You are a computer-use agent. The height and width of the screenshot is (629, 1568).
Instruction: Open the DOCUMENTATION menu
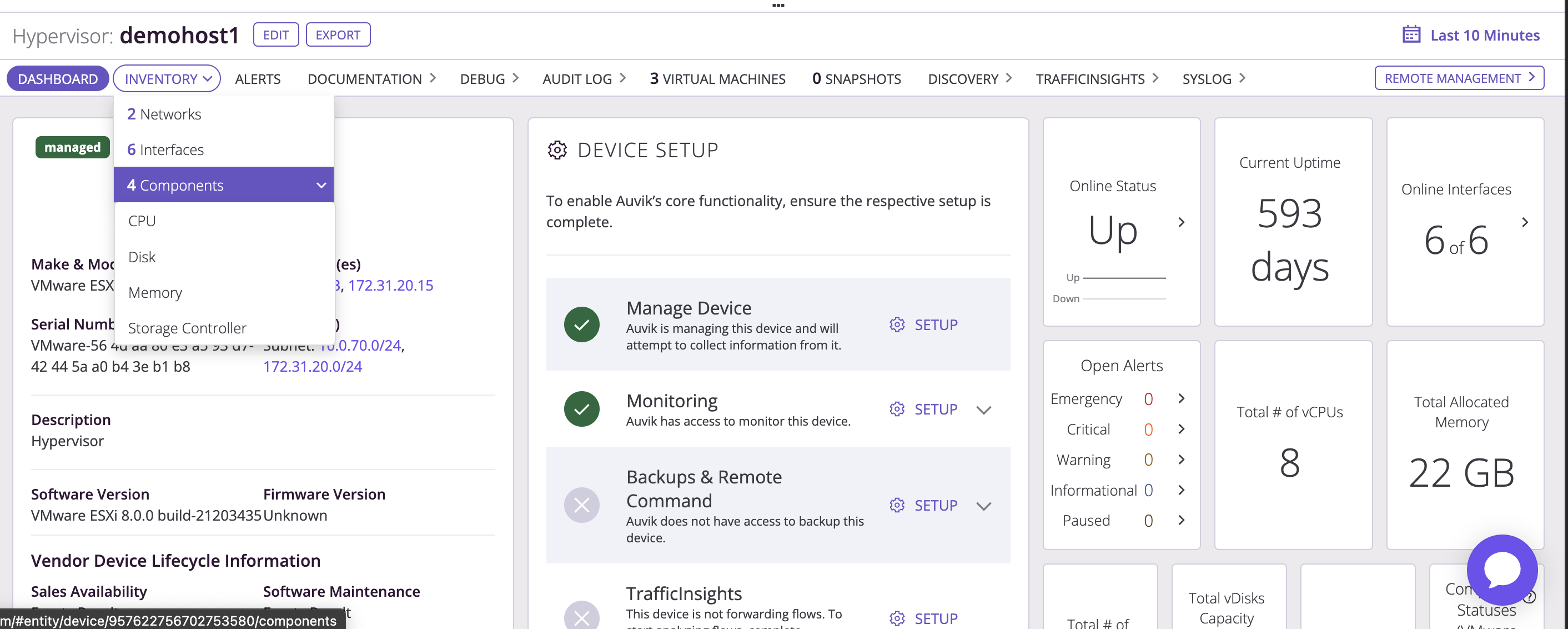point(371,78)
